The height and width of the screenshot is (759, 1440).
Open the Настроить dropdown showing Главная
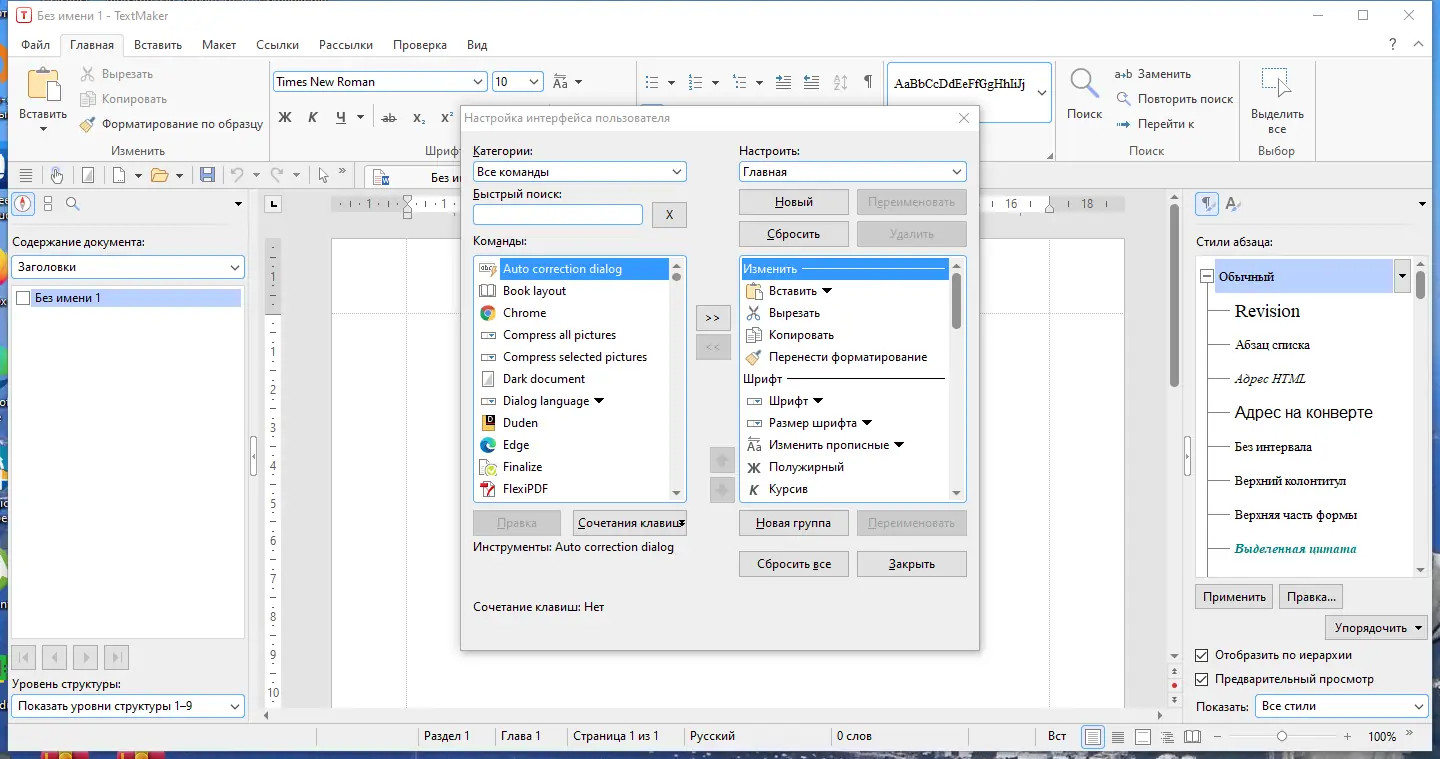(851, 171)
